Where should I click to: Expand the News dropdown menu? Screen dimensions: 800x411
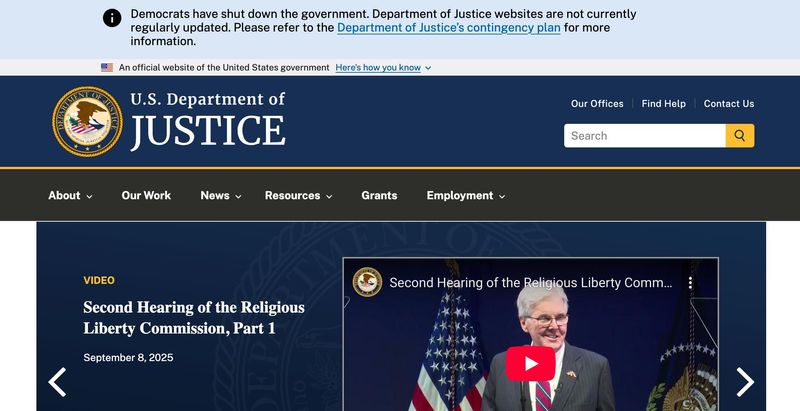pos(221,195)
